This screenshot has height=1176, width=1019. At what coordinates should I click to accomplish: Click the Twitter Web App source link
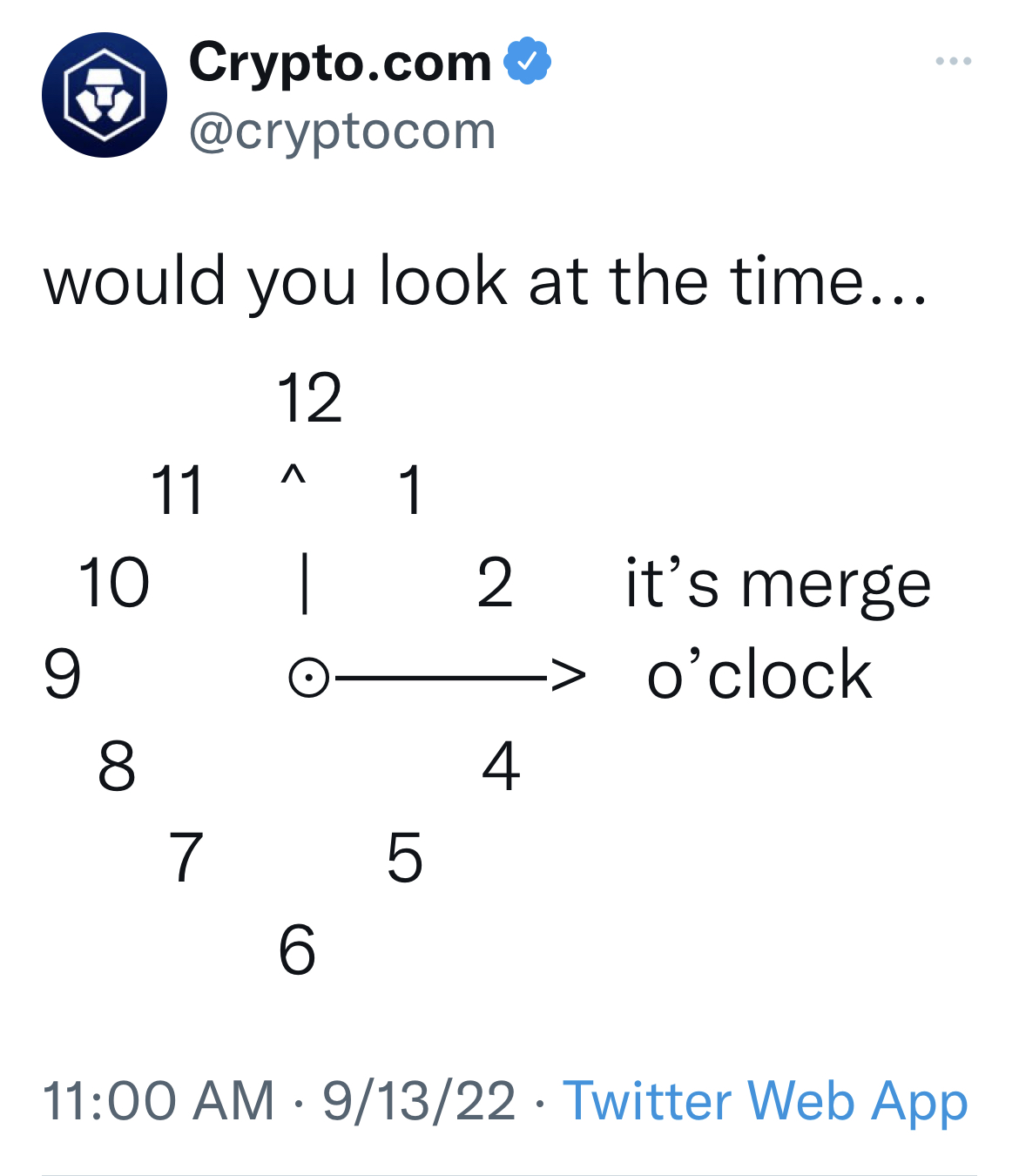point(765,1100)
